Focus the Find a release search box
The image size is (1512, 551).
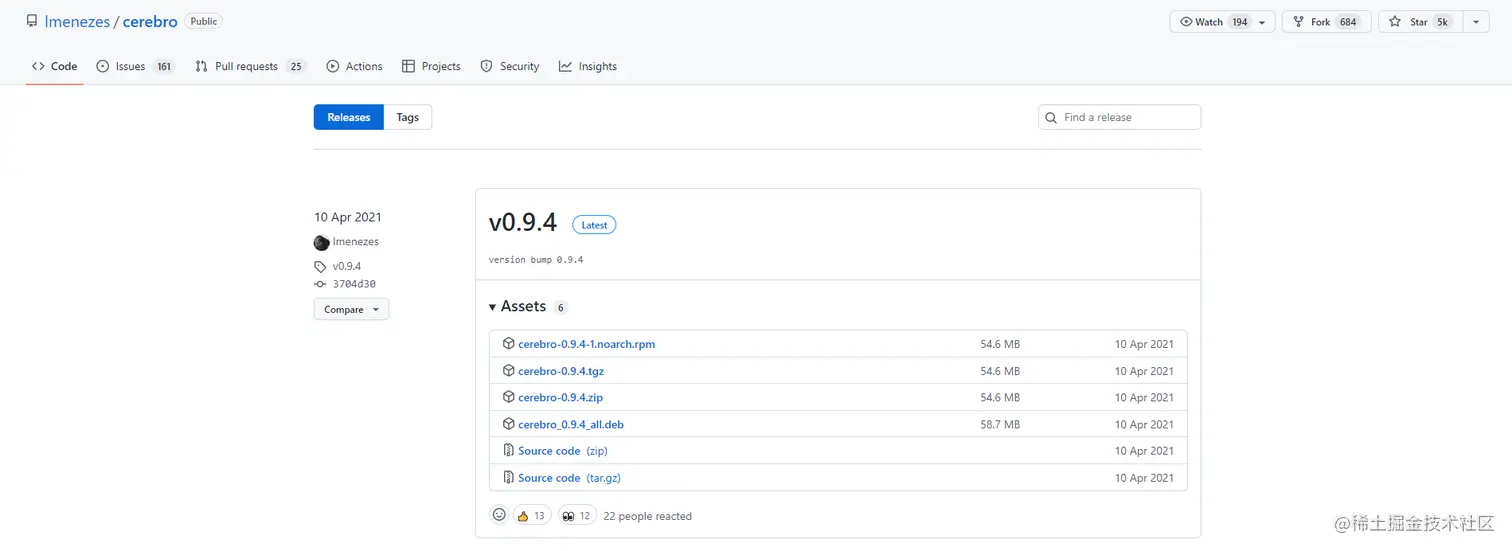1119,117
